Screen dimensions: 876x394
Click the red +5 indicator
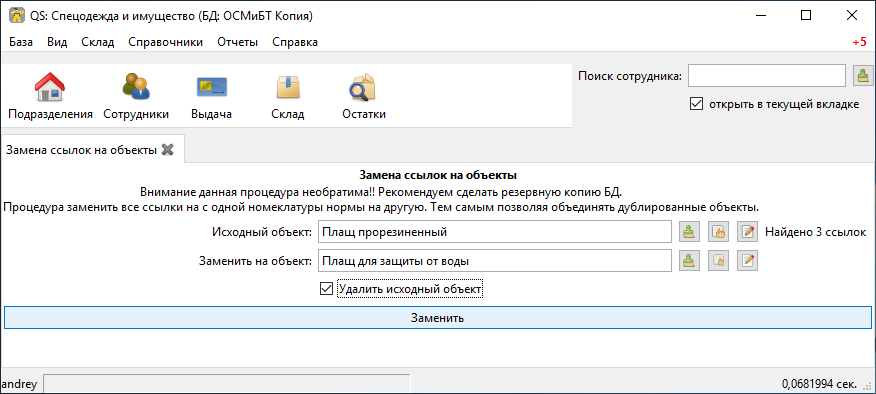[x=859, y=42]
